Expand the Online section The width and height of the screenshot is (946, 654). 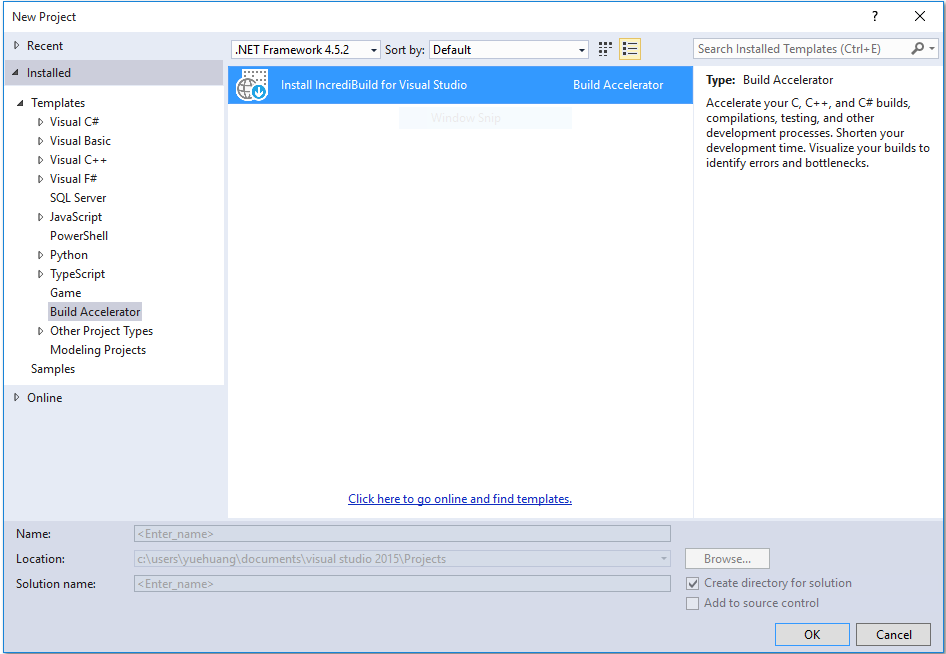click(x=16, y=398)
